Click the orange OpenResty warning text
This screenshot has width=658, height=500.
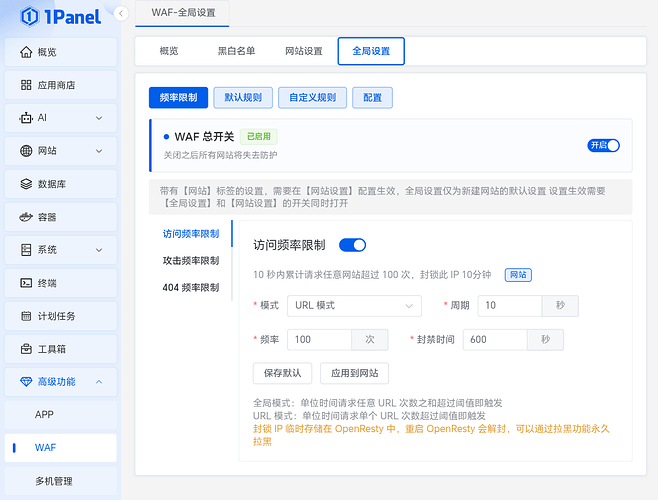tap(431, 435)
